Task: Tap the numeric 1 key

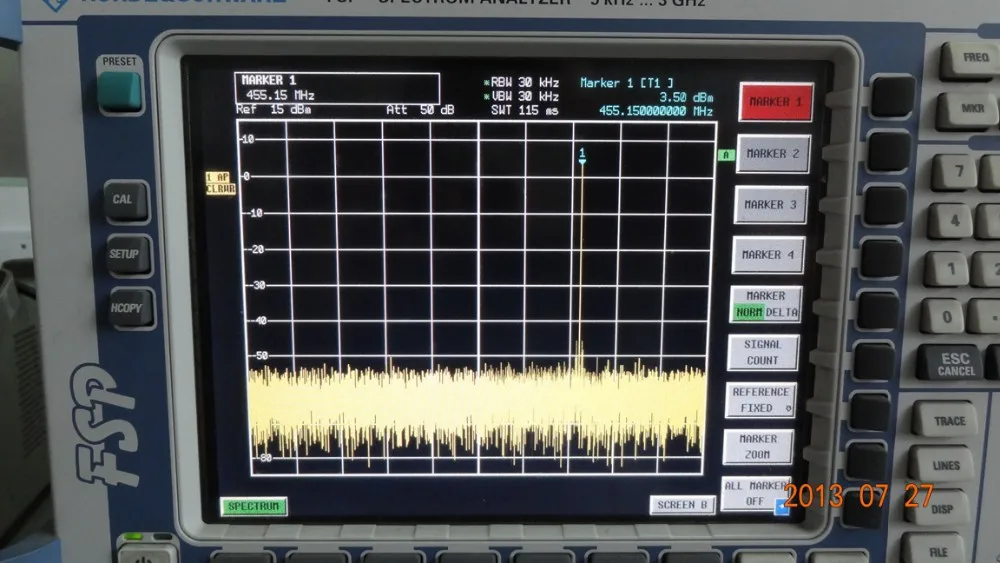Action: point(948,268)
